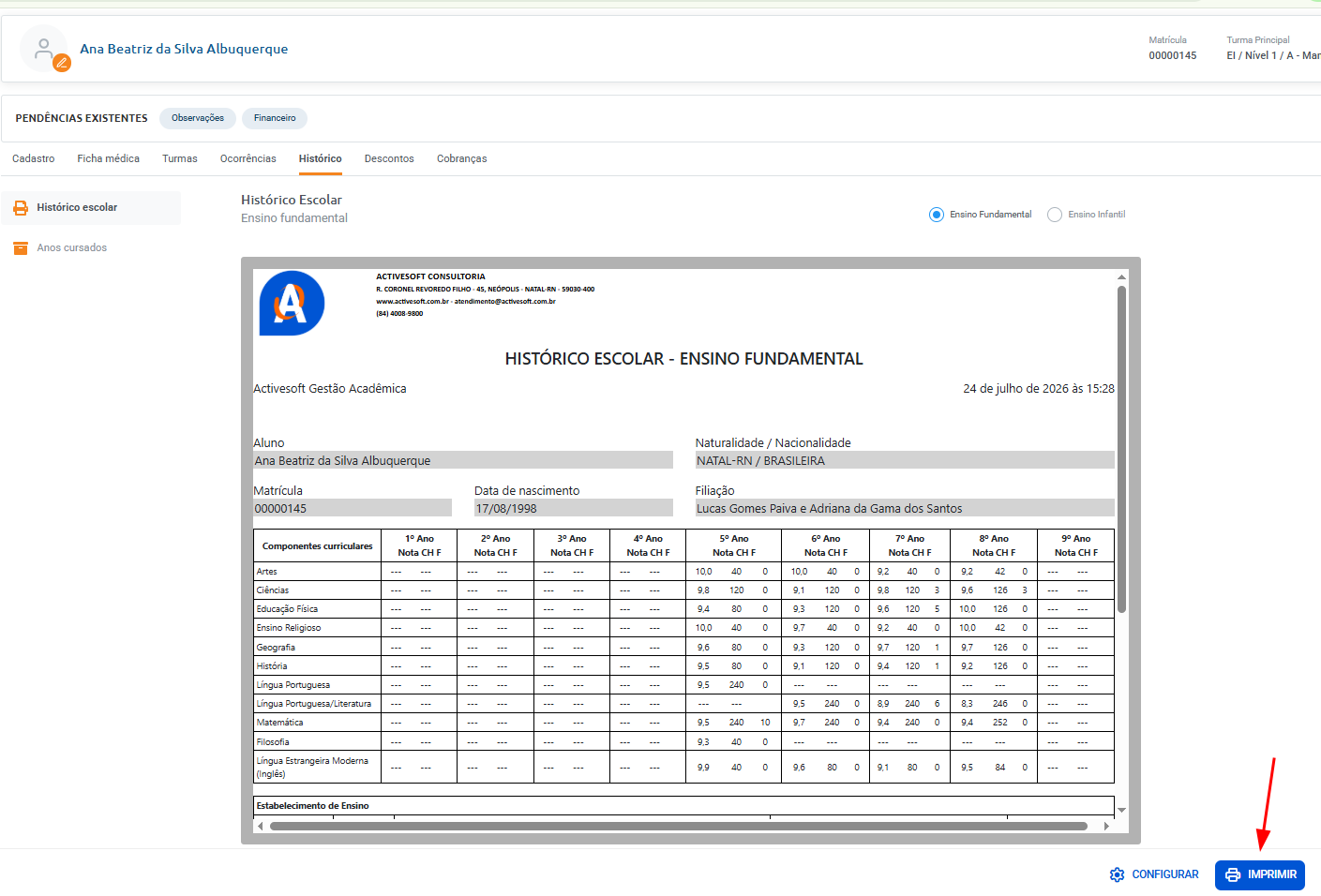Click the PENDÊNCIAS EXISTENTES label
The width and height of the screenshot is (1321, 896).
[x=82, y=118]
